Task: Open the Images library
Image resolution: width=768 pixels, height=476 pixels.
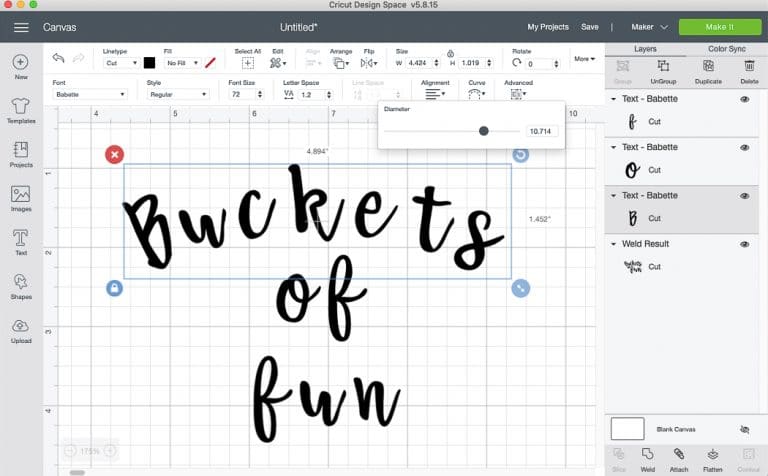Action: click(21, 194)
